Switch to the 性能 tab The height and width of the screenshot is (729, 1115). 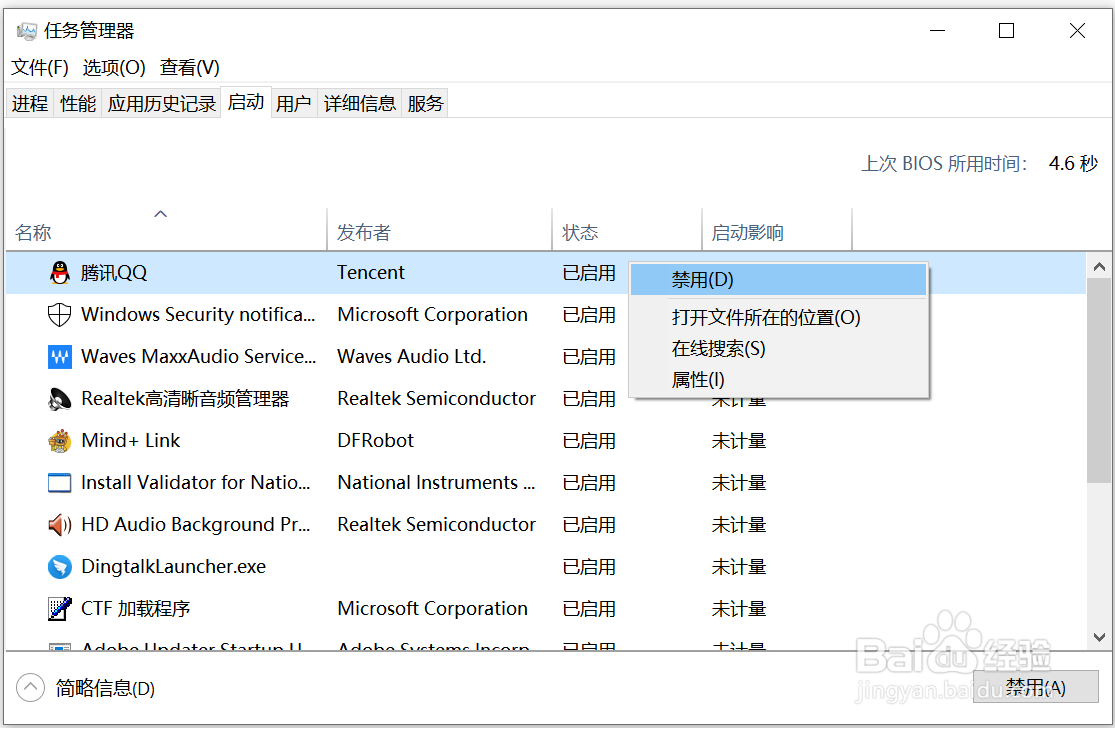click(78, 104)
